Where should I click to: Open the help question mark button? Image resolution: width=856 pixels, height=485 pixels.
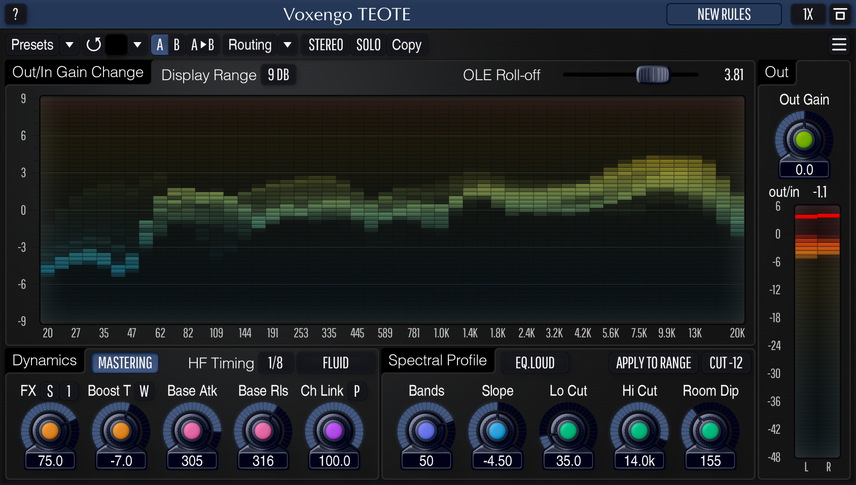pos(14,14)
